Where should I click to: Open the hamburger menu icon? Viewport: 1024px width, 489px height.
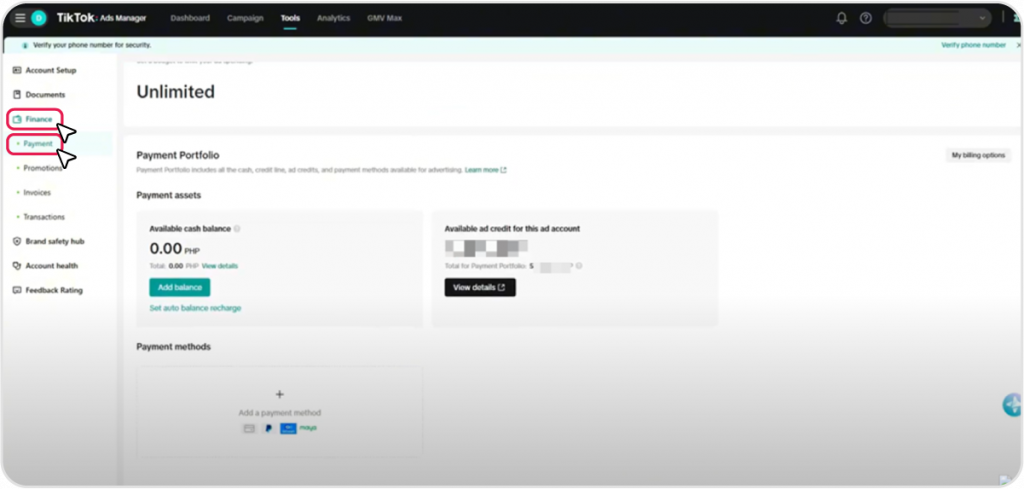[20, 18]
